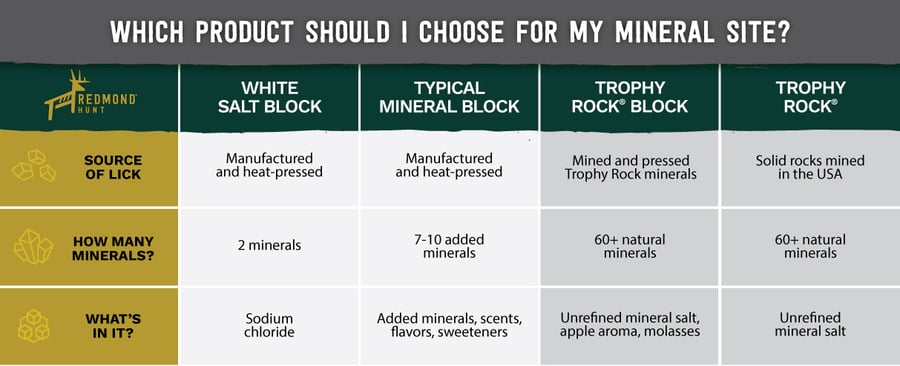Select the Typical Mineral Block column header
The image size is (900, 366).
(x=449, y=97)
